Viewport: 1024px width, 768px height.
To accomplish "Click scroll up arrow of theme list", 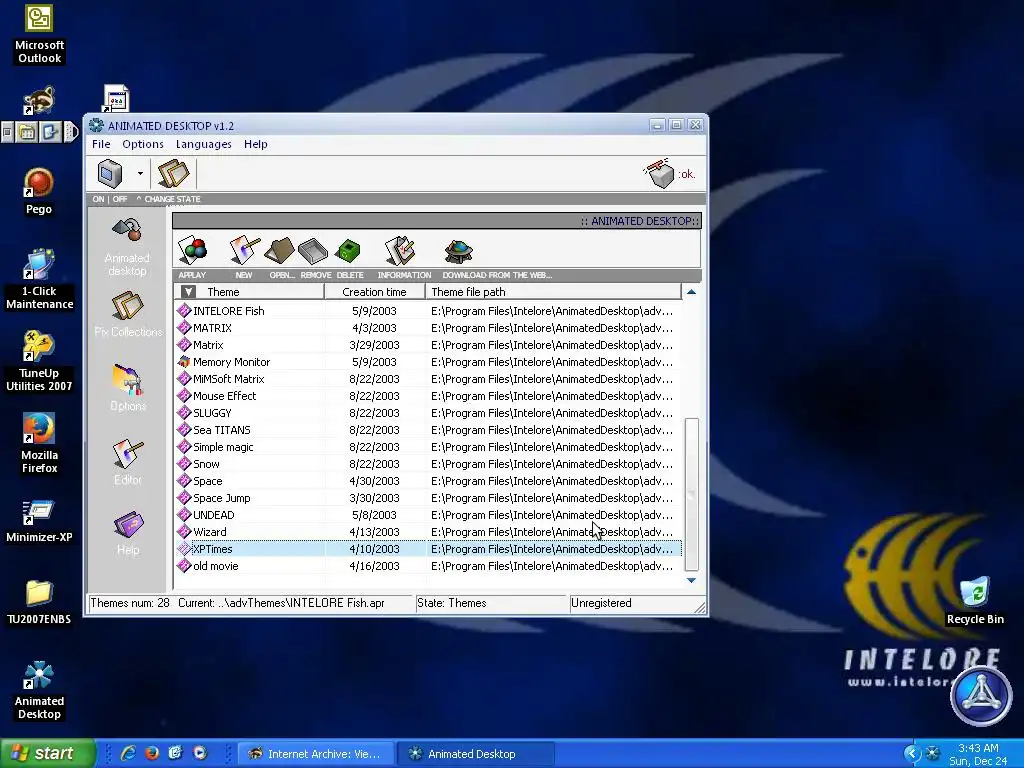I will coord(691,292).
